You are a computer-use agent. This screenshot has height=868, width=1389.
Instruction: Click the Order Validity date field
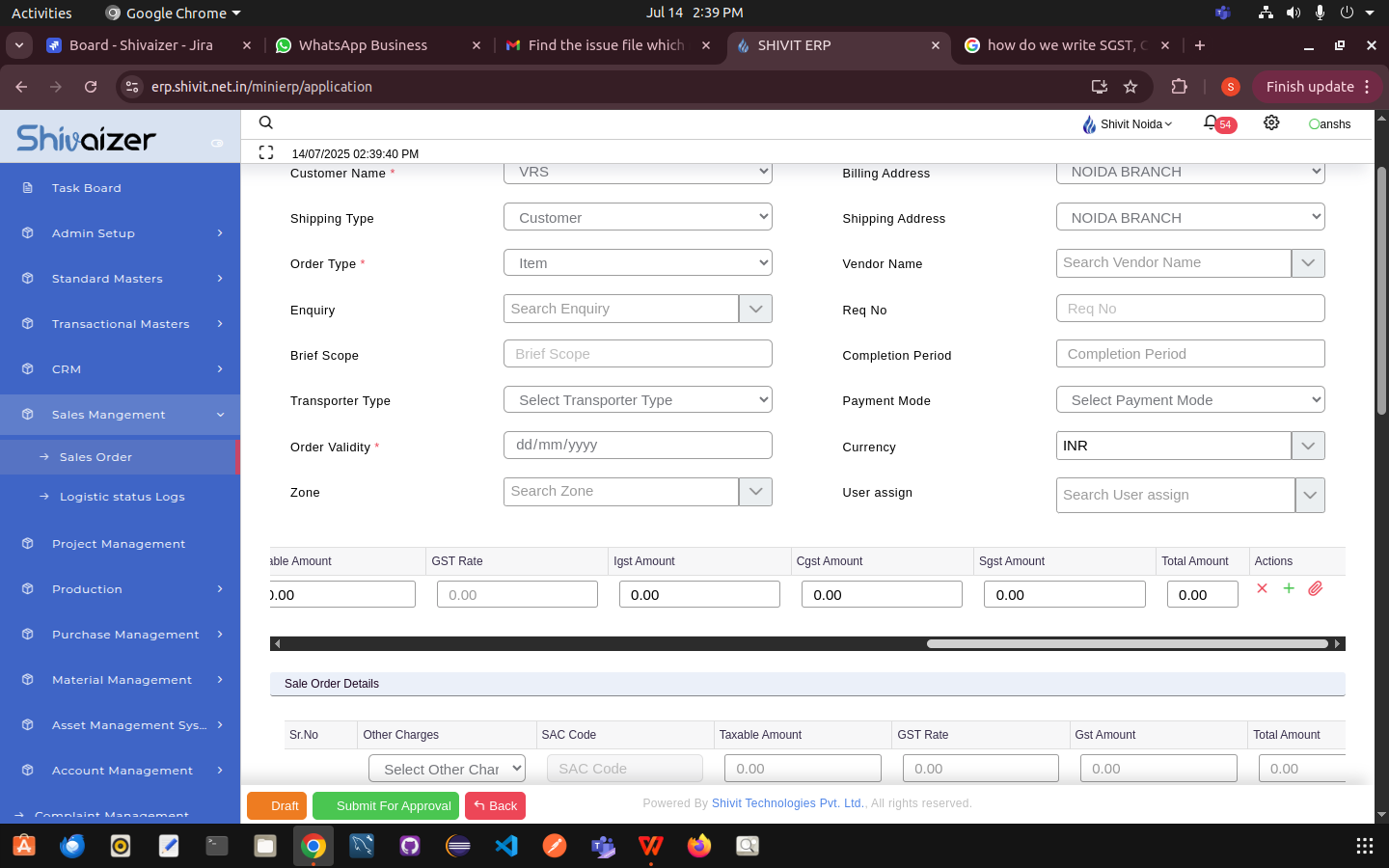click(638, 445)
